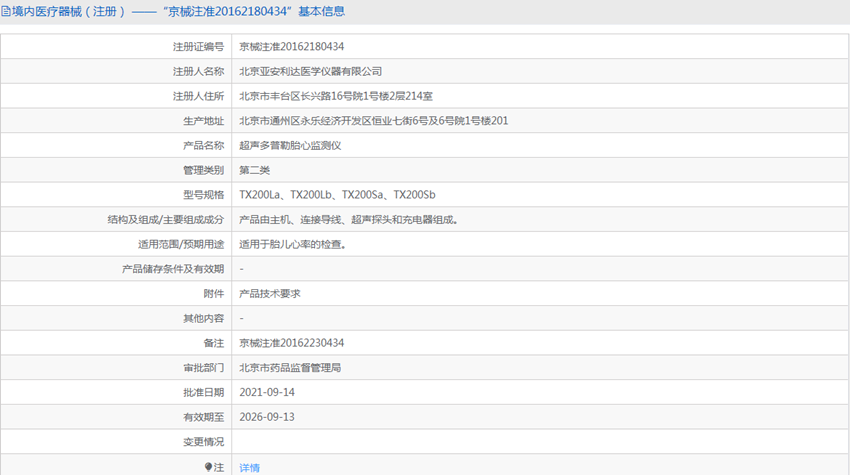
Task: Click the 批准日期 label
Action: click(x=203, y=393)
